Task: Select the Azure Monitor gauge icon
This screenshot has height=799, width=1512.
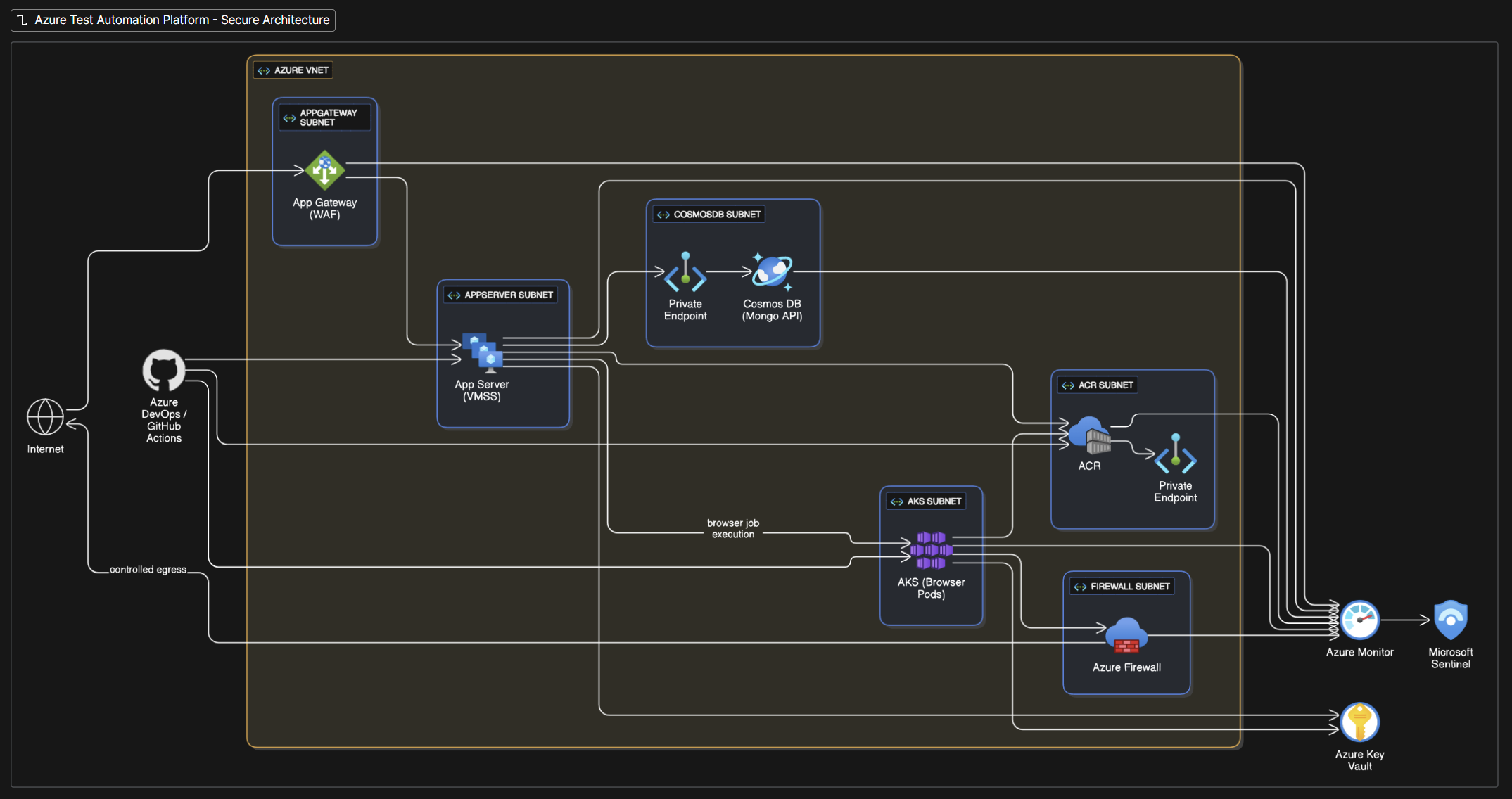Action: tap(1359, 620)
